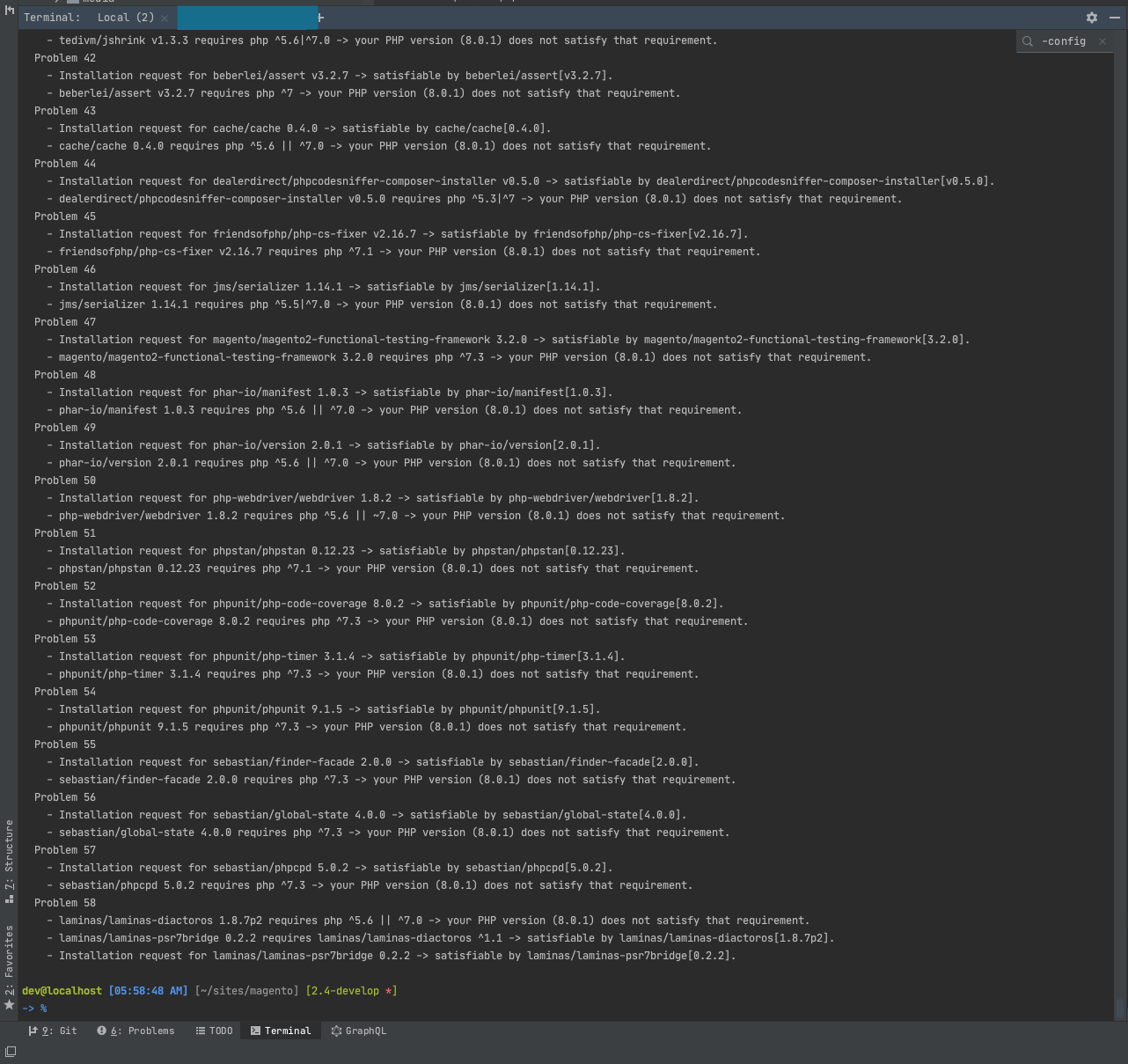Click the 'Problem 50' heading
Image resolution: width=1128 pixels, height=1064 pixels.
point(65,481)
